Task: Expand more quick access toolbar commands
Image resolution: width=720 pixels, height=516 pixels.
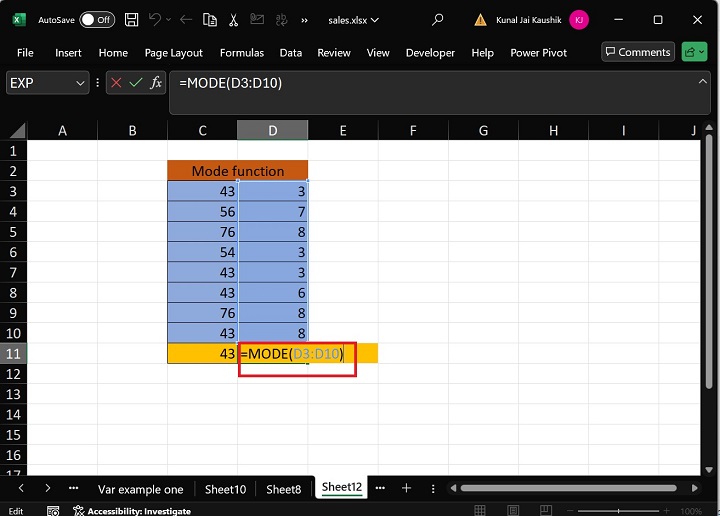Action: 304,20
